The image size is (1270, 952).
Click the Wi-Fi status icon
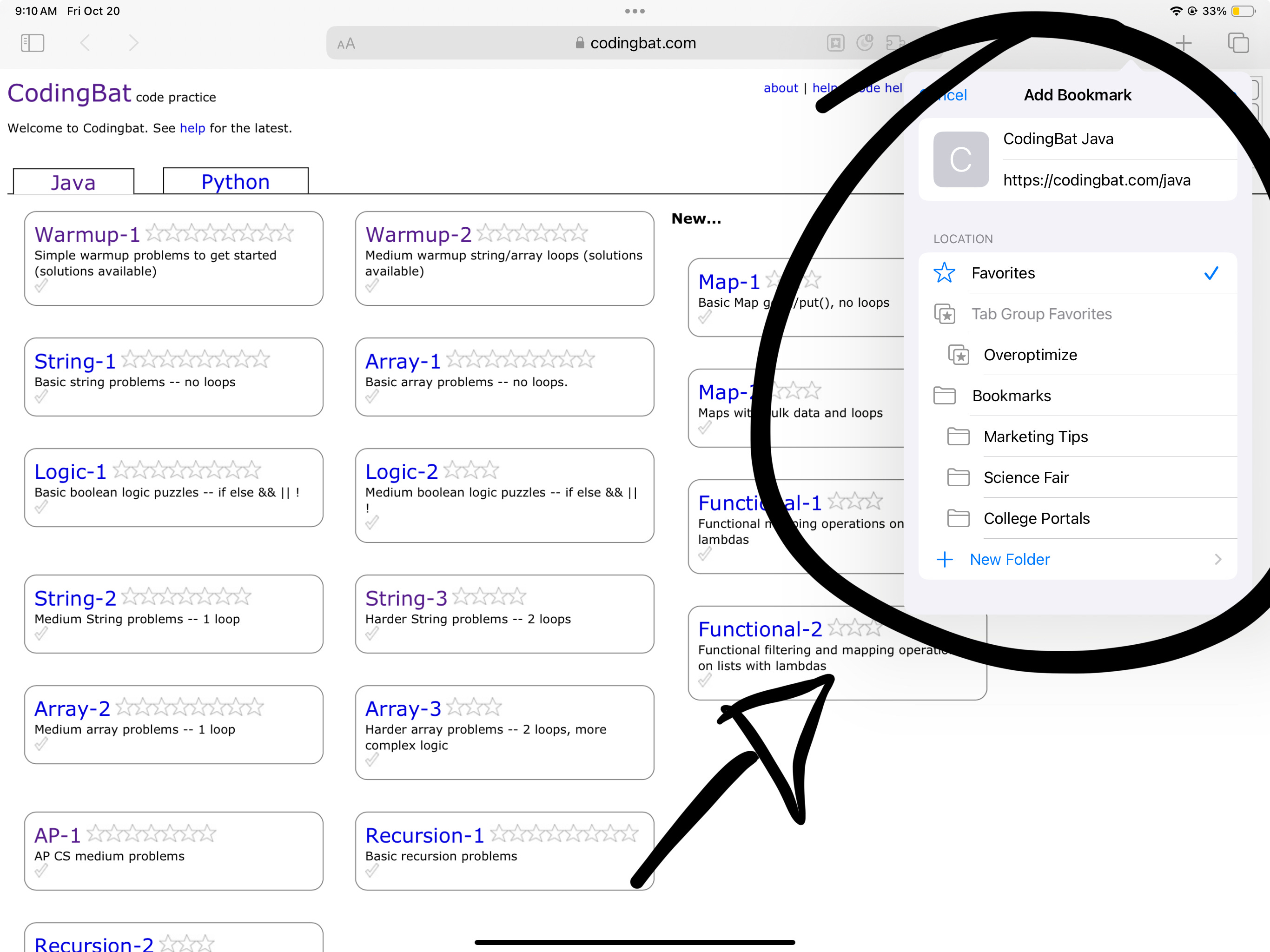coord(1176,11)
